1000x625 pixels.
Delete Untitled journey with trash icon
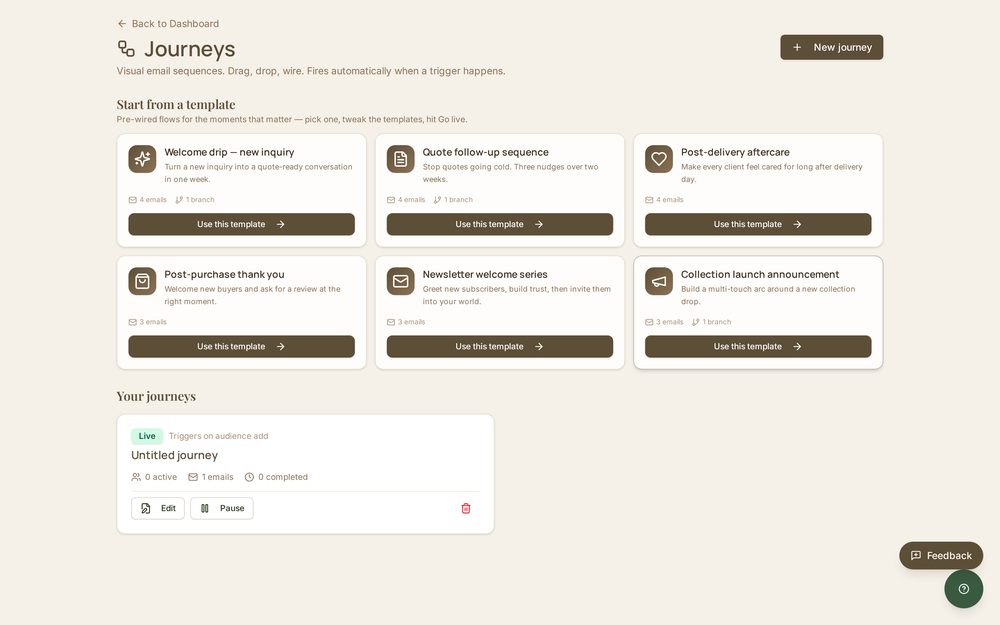[466, 508]
